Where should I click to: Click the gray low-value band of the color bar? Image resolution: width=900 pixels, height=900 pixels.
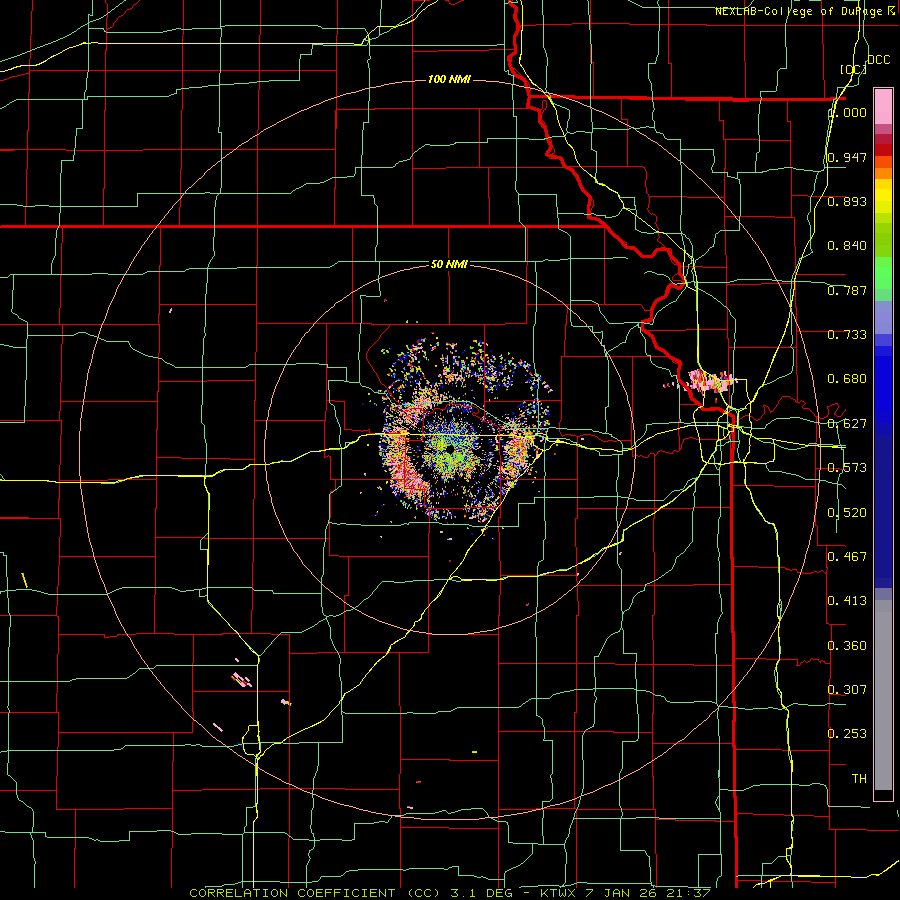tap(883, 696)
